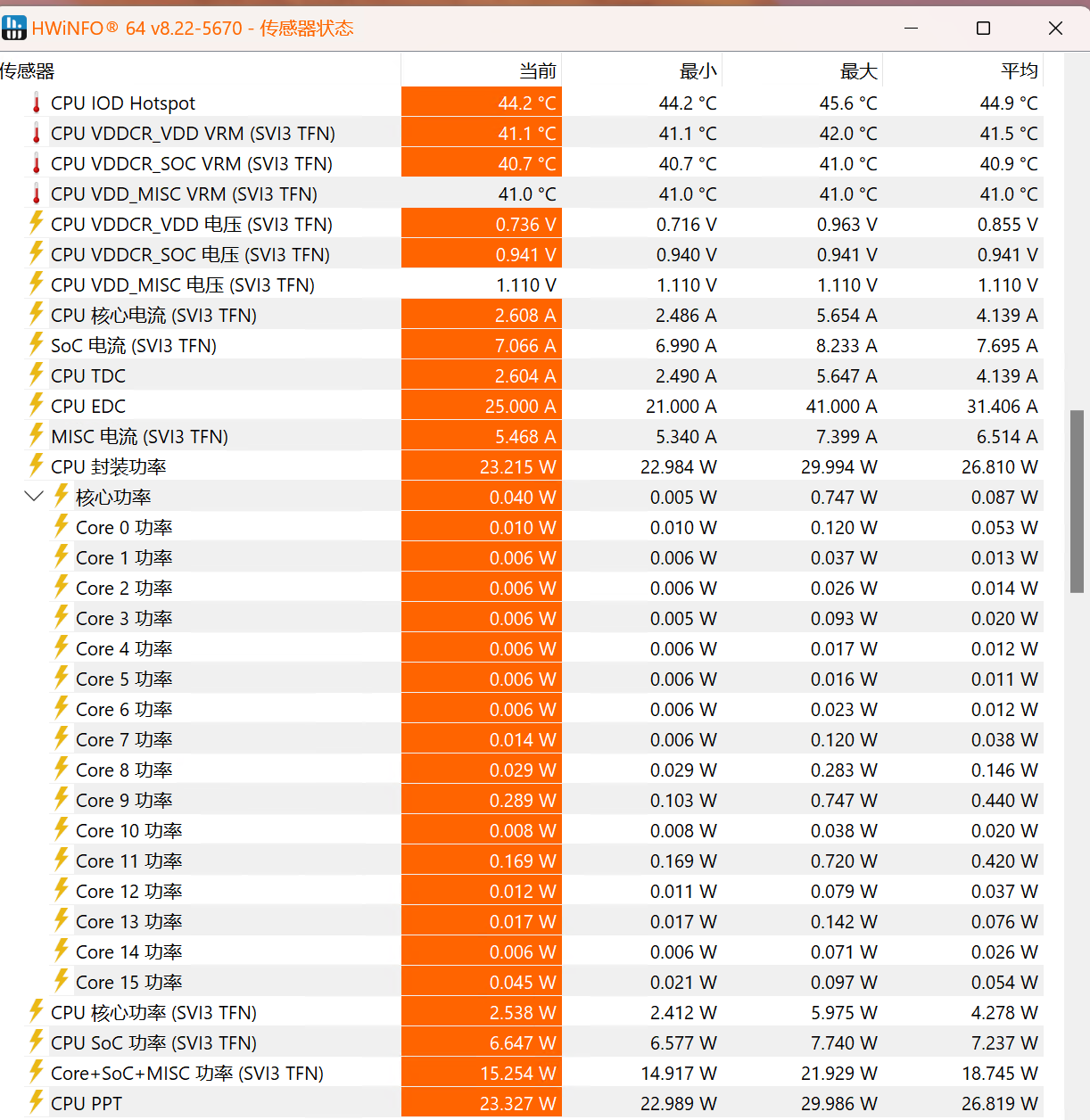Click lightning icon beside CPU 封装功率
1090x1120 pixels.
point(37,466)
